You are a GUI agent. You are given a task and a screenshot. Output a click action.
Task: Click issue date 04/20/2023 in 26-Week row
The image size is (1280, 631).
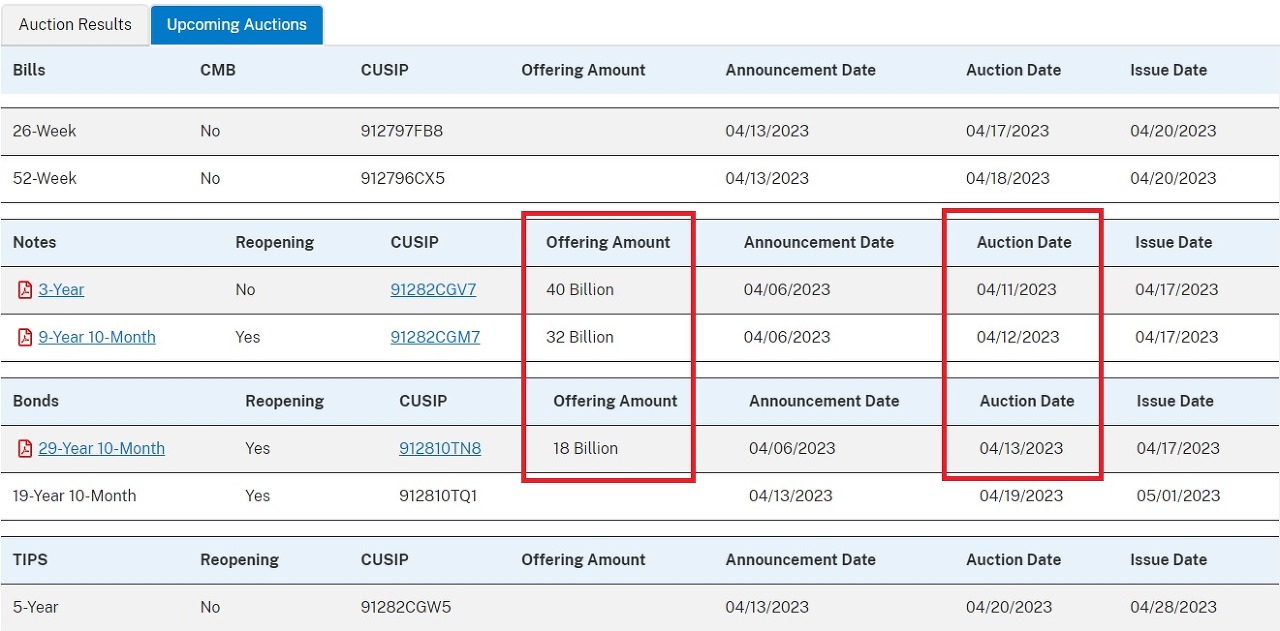tap(1173, 131)
